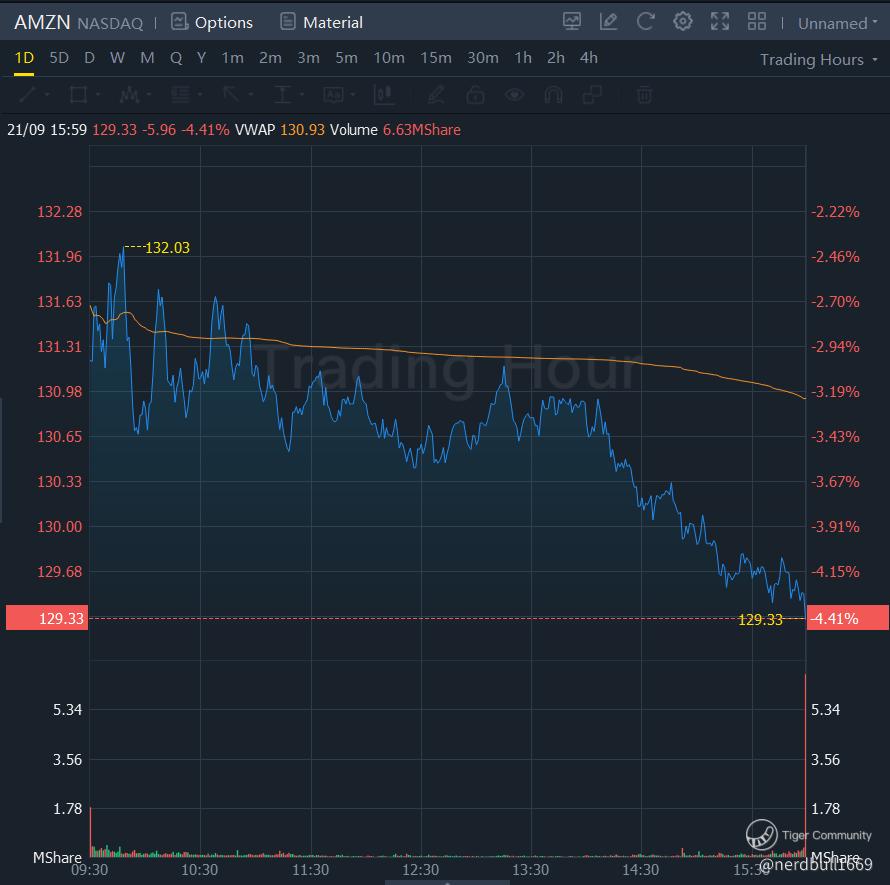The height and width of the screenshot is (885, 890).
Task: Select the 1D timeframe tab
Action: coord(24,58)
